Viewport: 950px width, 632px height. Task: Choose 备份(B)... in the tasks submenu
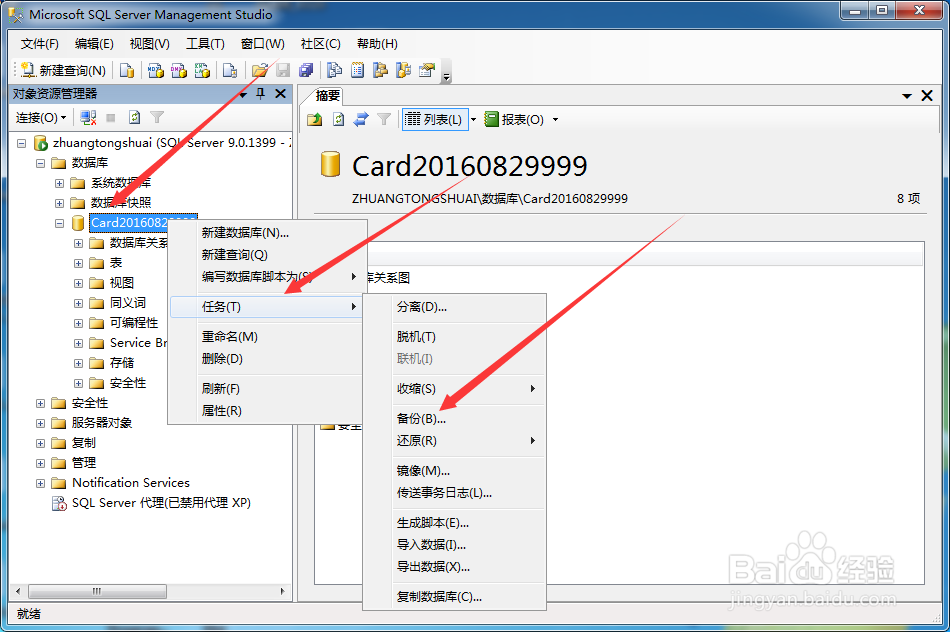tap(454, 419)
